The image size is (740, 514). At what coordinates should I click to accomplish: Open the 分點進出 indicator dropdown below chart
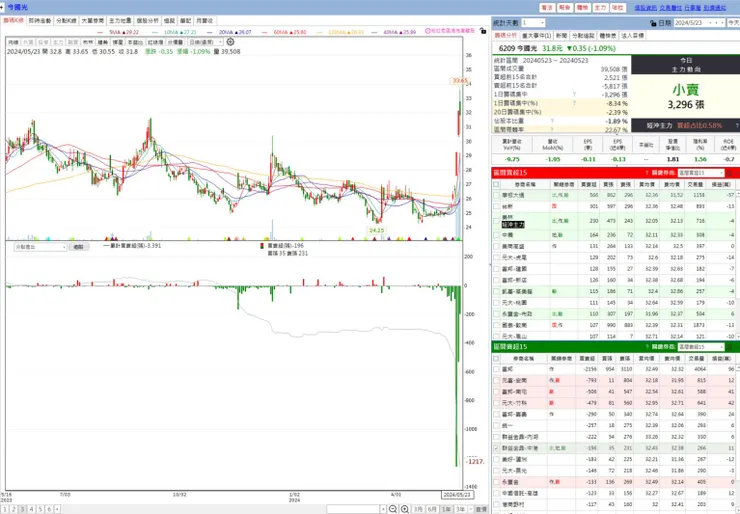coord(40,247)
